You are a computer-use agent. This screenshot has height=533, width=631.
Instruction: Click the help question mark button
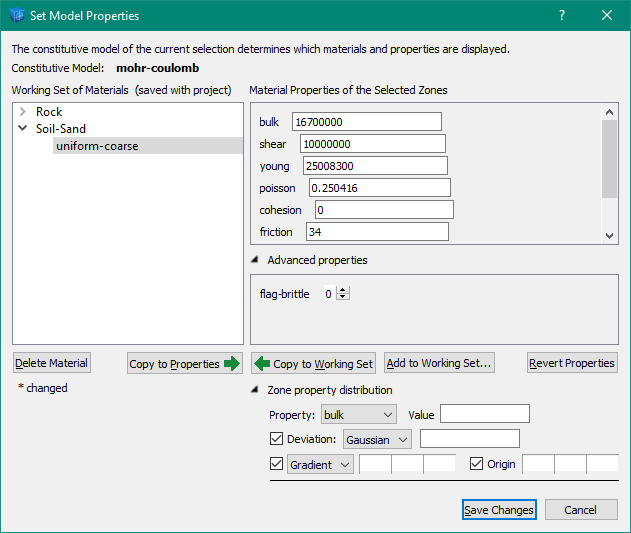(562, 15)
